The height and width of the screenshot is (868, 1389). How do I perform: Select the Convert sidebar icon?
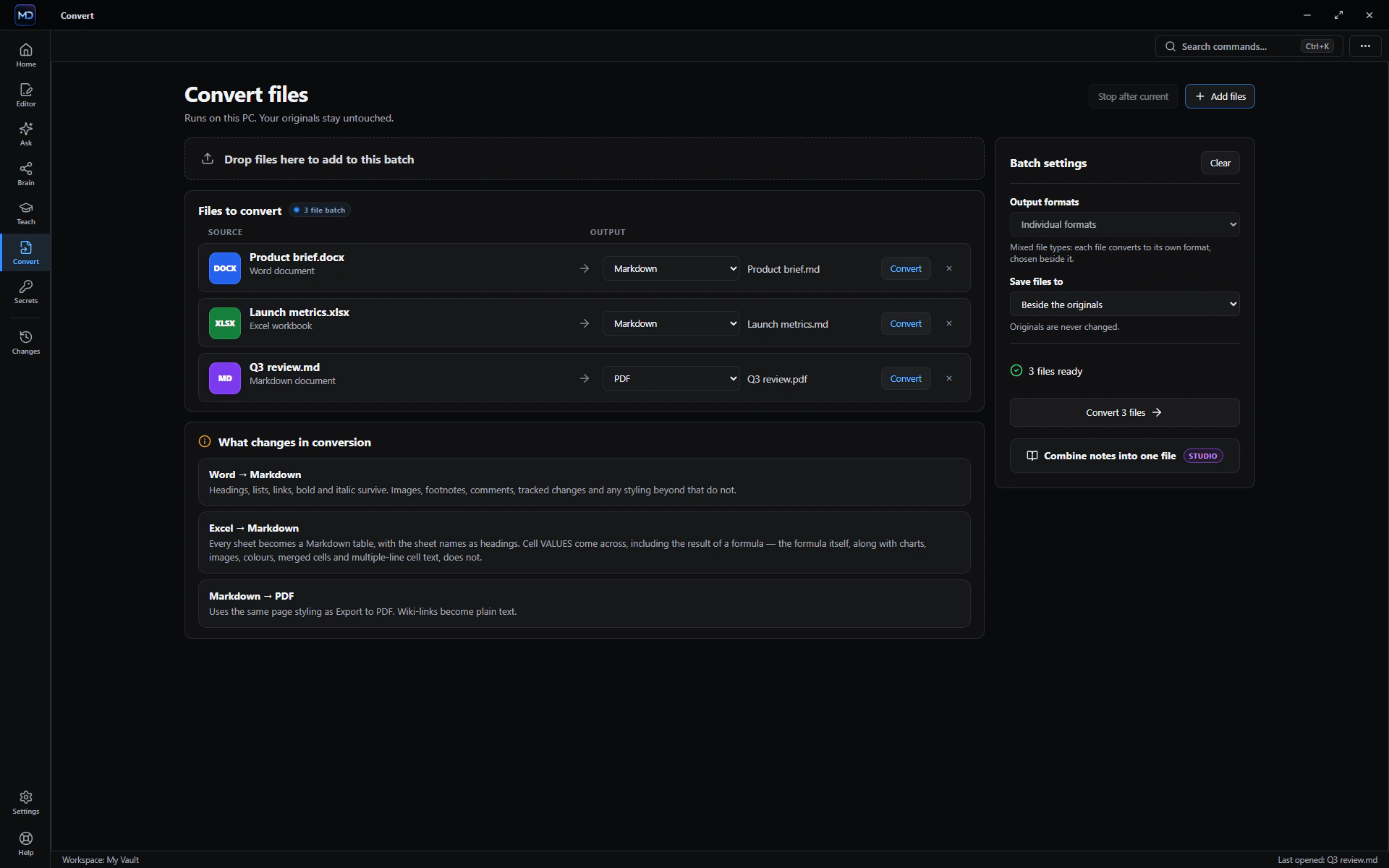pos(25,252)
